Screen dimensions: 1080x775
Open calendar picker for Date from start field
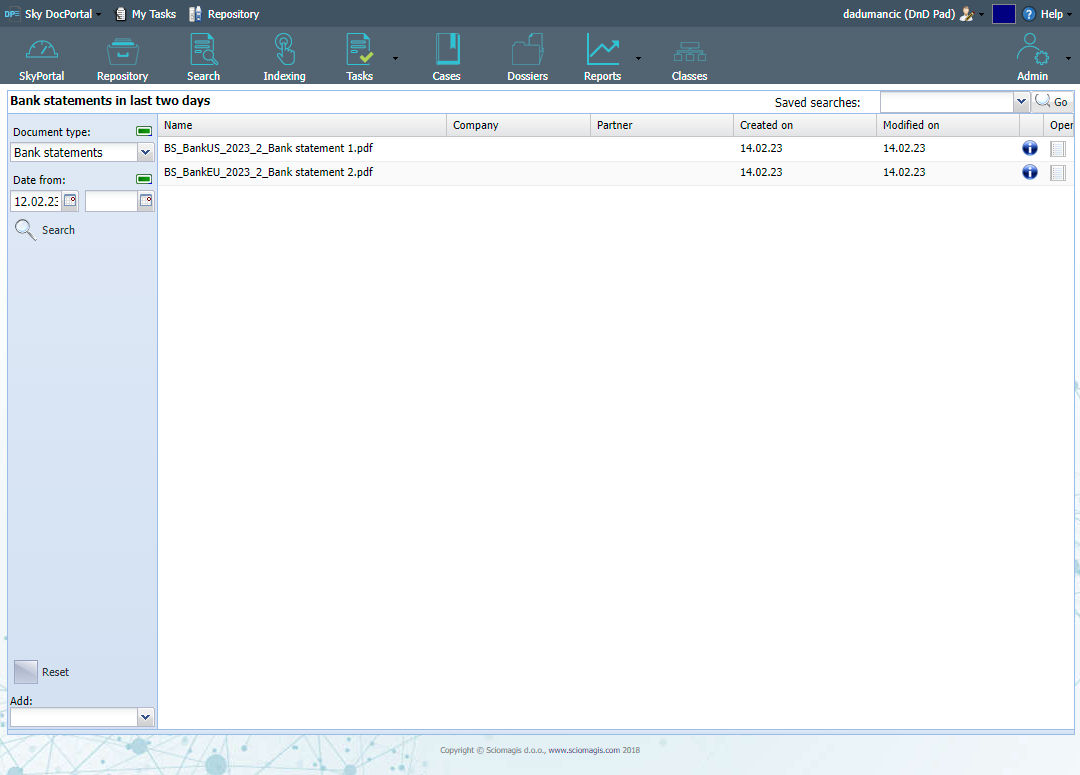click(70, 200)
